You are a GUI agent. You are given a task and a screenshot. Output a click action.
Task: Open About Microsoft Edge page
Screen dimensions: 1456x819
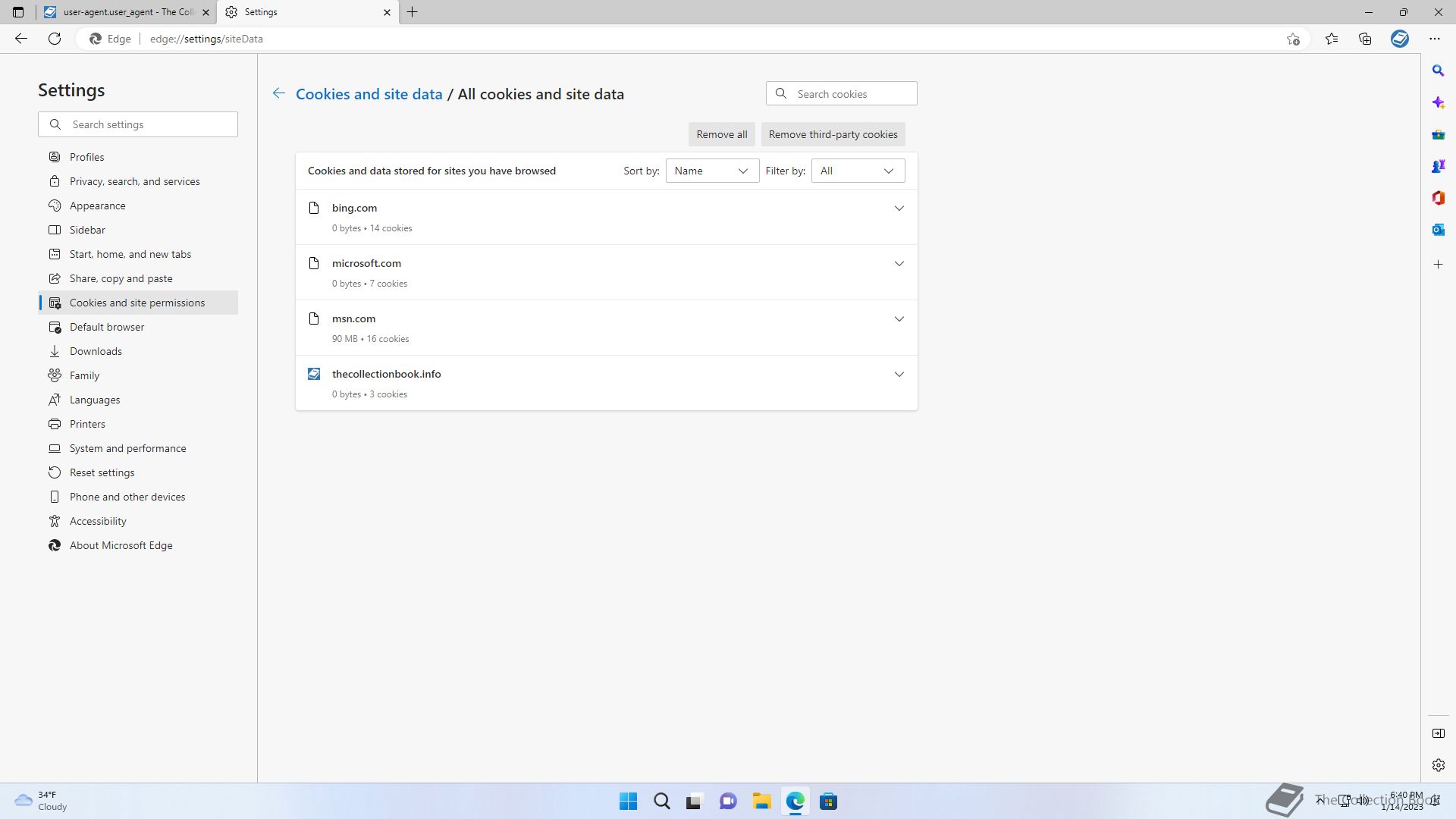coord(138,545)
